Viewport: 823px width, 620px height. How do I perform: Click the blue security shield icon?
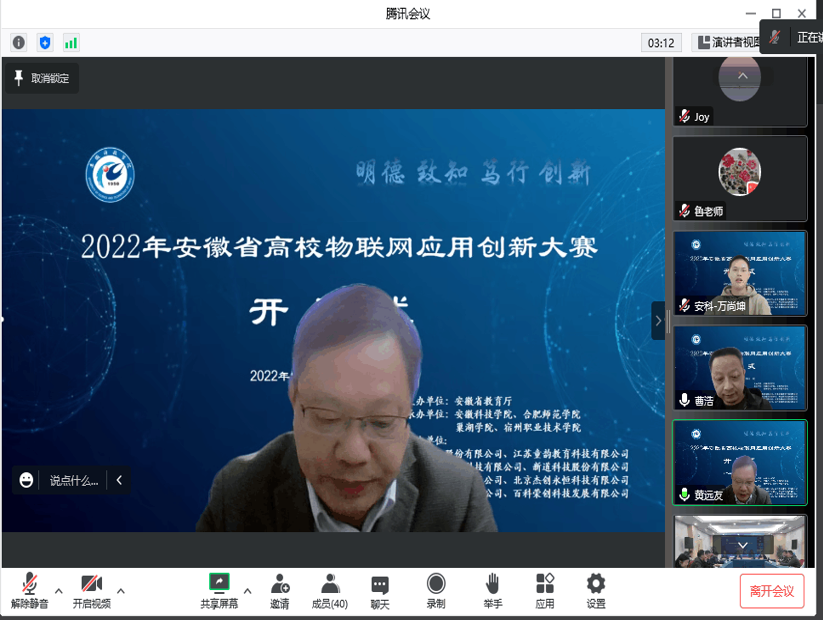click(45, 42)
